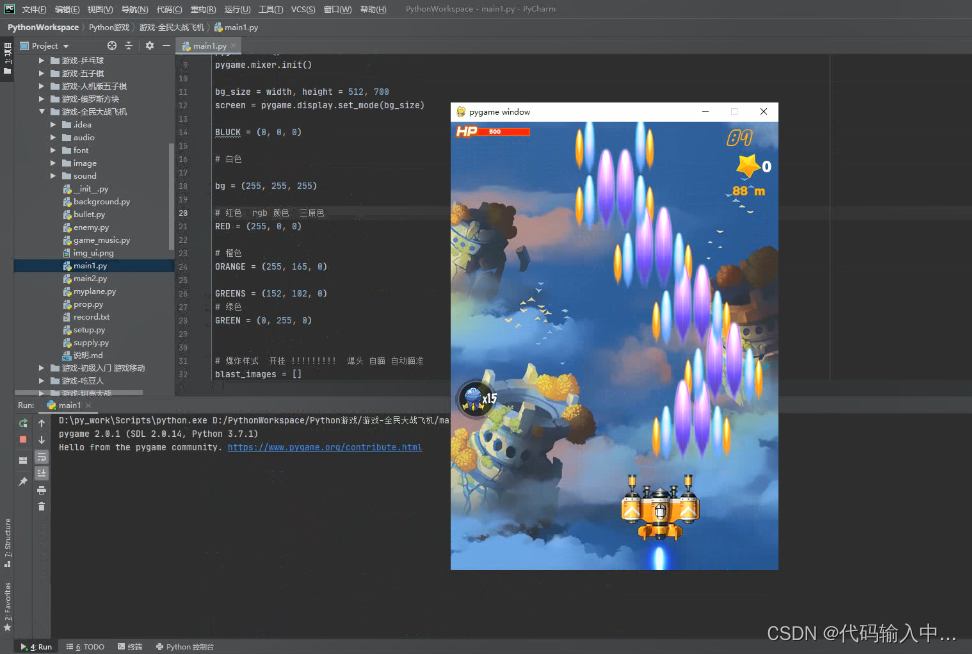This screenshot has height=654, width=972.
Task: Click the restore layout icon in Run panel
Action: (23, 460)
